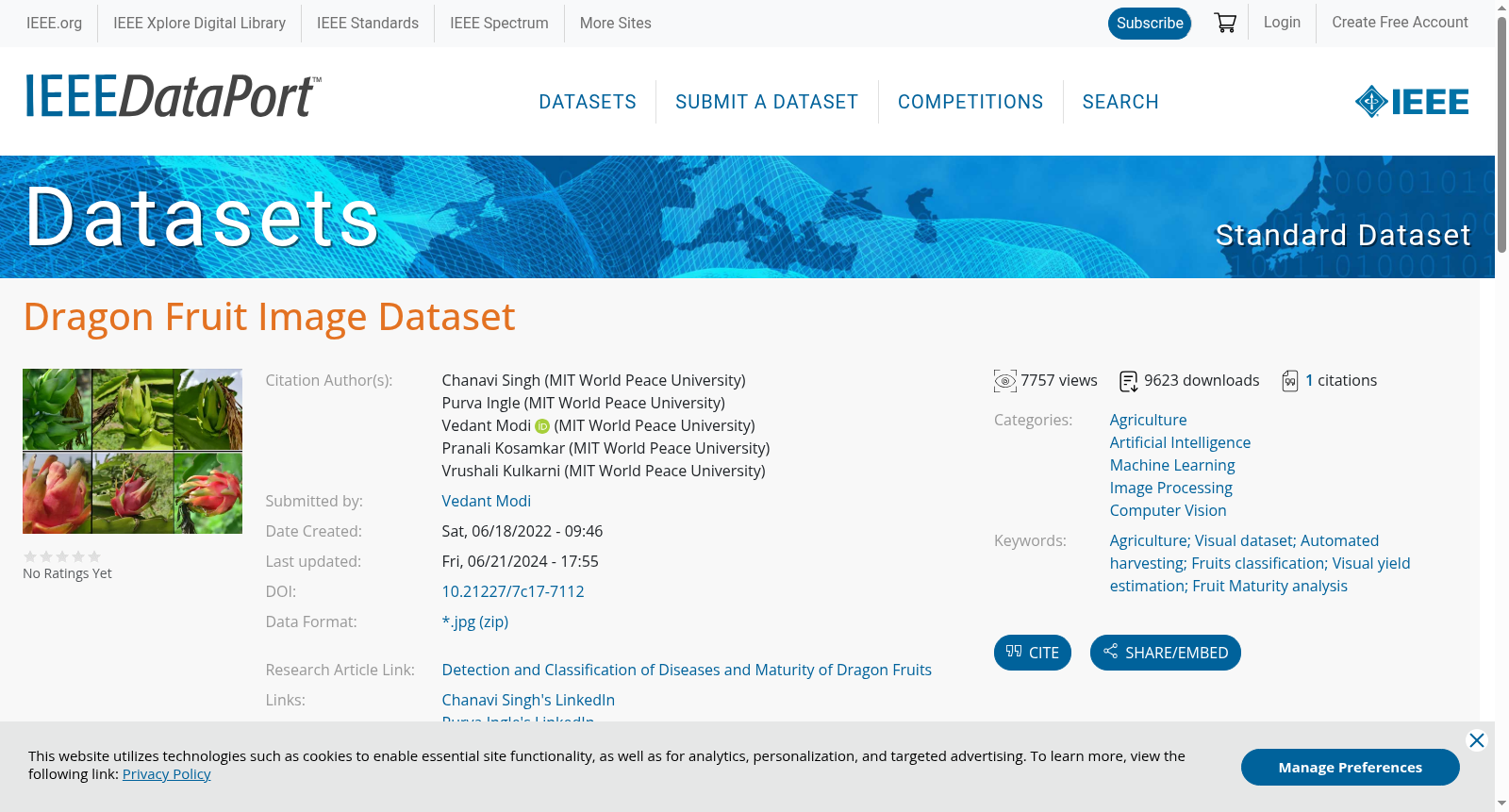Open the Detection and Classification research article link
The width and height of the screenshot is (1509, 812).
point(687,671)
